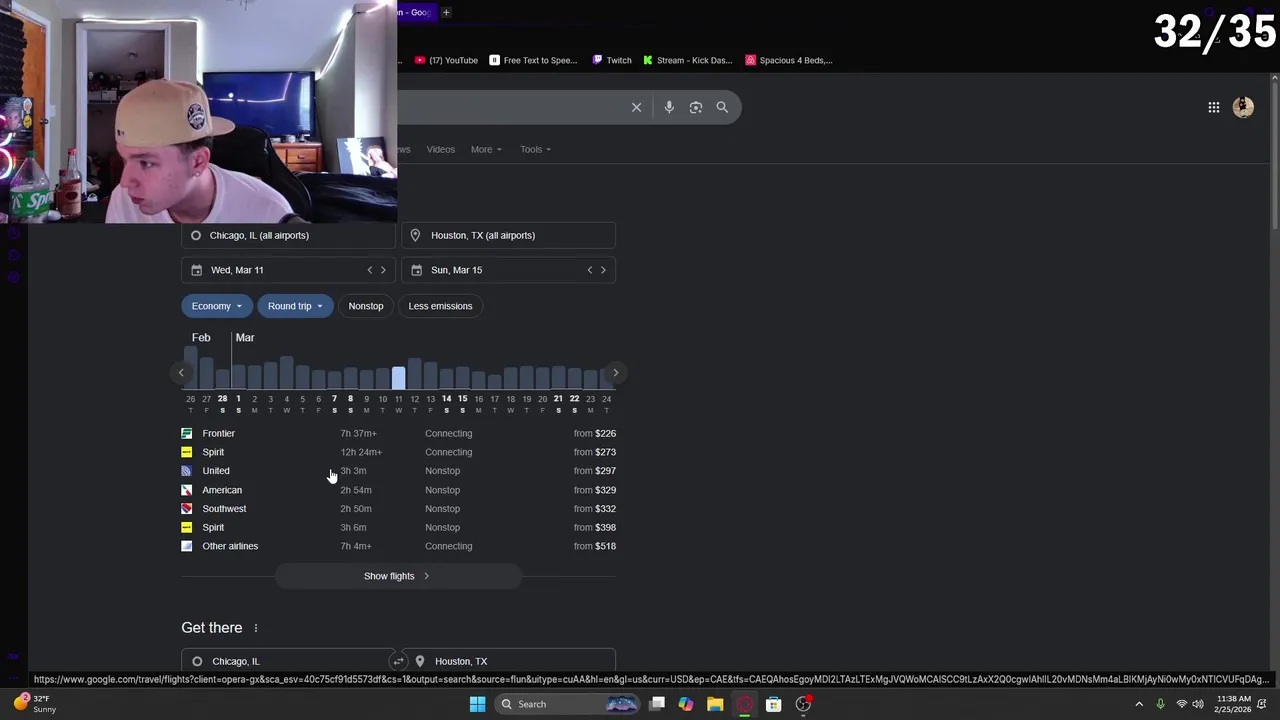Edit origin field Chicago, IL (all airports)
Viewport: 1280px width, 720px height.
tap(288, 235)
